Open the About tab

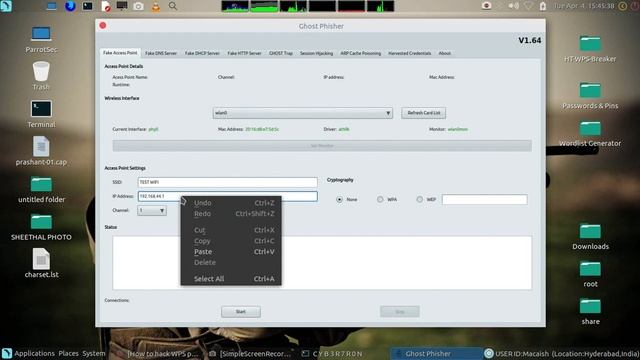pyautogui.click(x=444, y=53)
